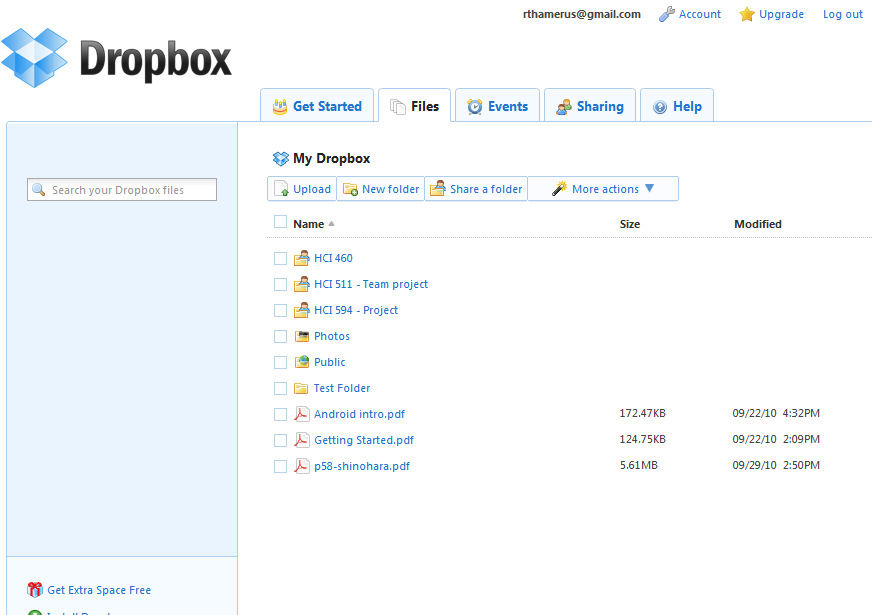Click the Test Folder icon
Image resolution: width=893 pixels, height=615 pixels.
click(x=301, y=388)
